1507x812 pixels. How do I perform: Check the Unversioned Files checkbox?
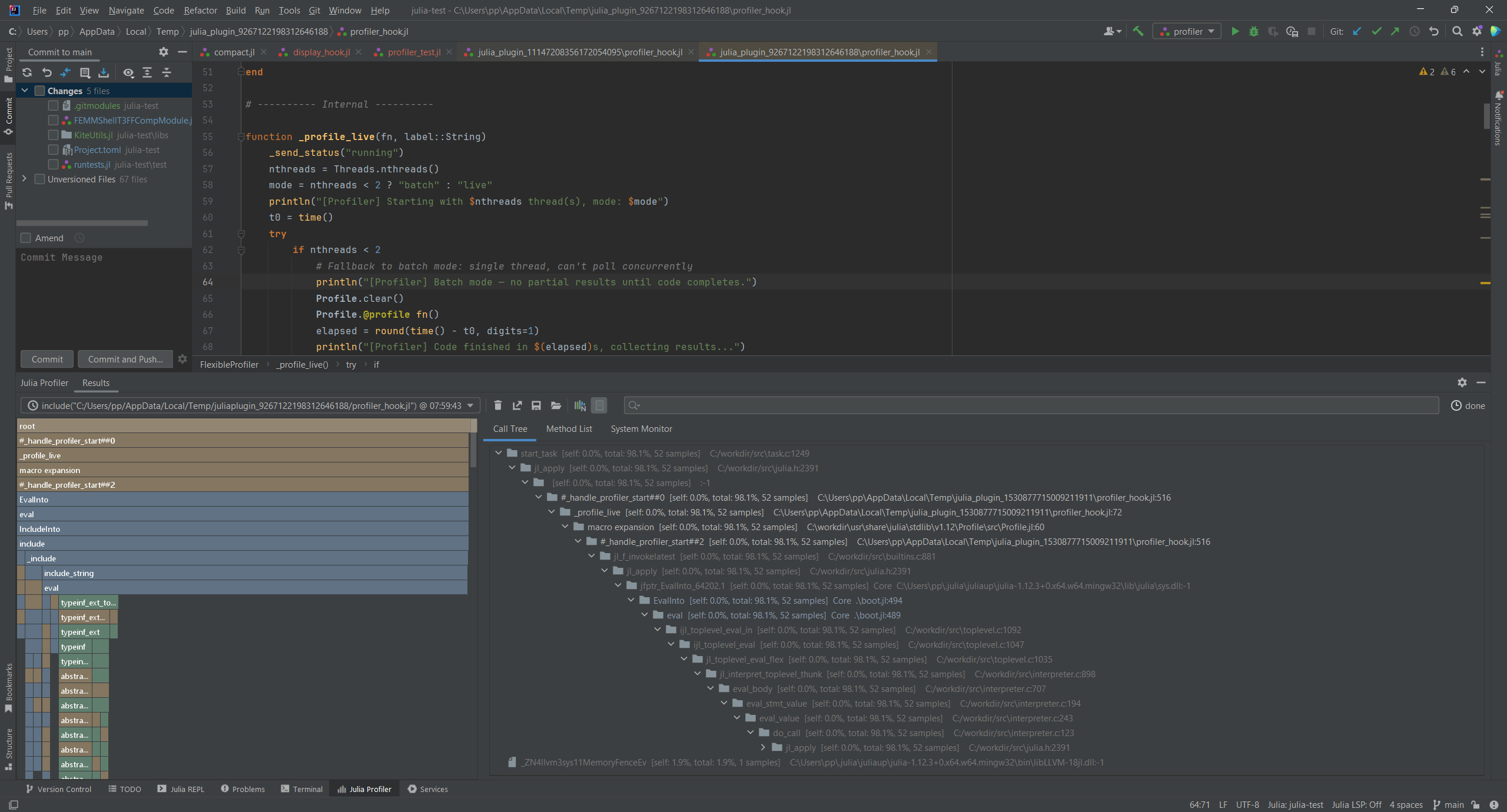point(40,179)
